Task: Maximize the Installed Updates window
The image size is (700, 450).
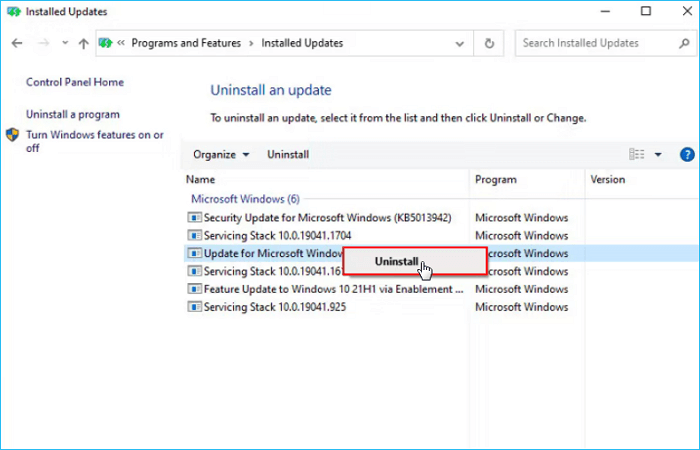Action: (646, 11)
